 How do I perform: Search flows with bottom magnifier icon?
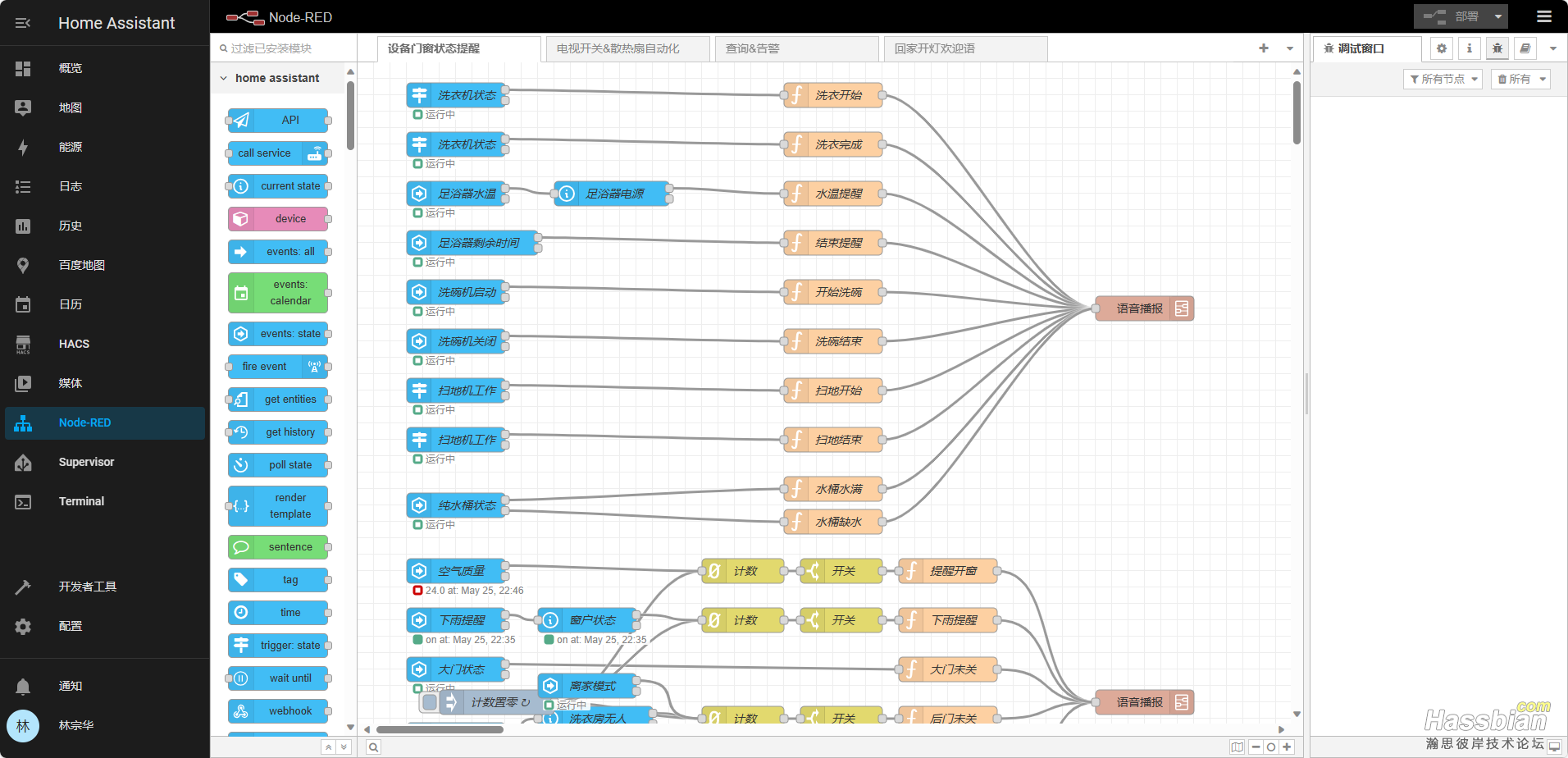373,747
